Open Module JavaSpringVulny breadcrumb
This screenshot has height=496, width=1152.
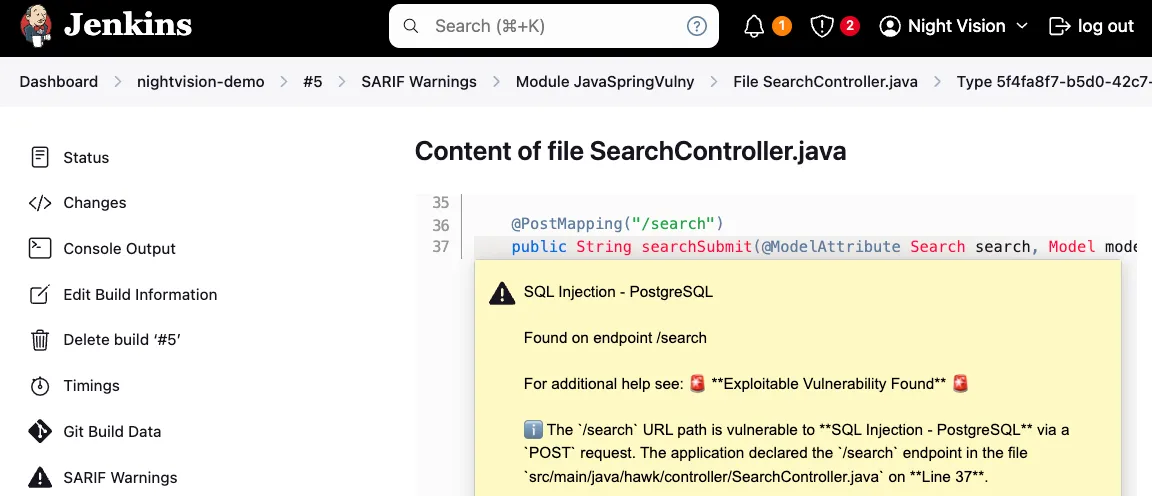pyautogui.click(x=605, y=82)
